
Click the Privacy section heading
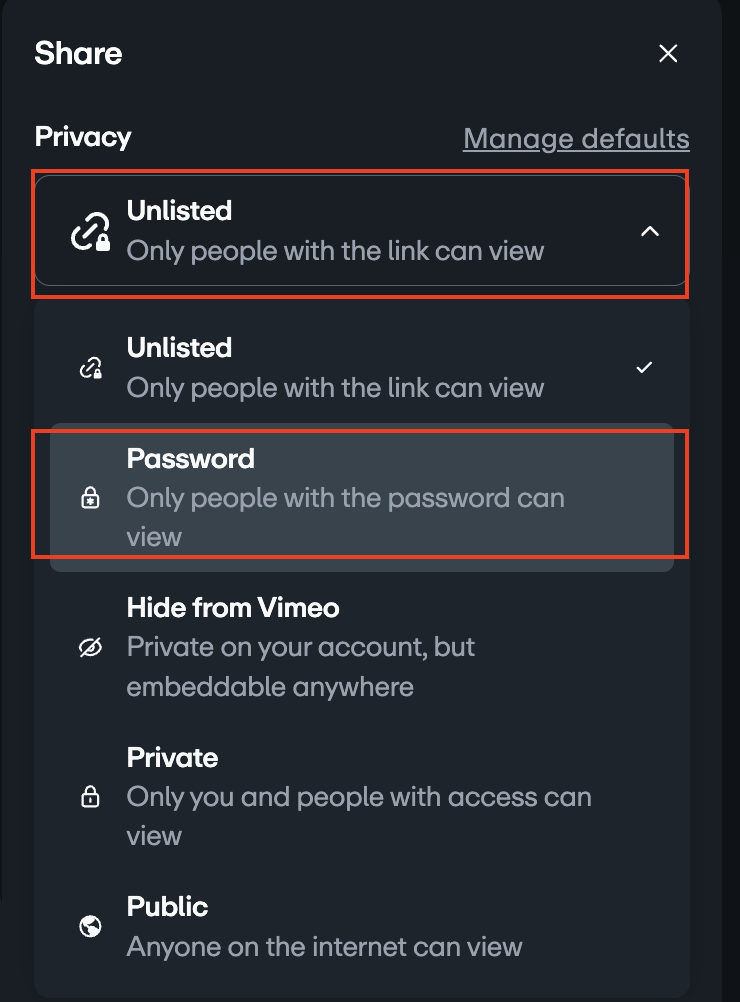(x=83, y=136)
